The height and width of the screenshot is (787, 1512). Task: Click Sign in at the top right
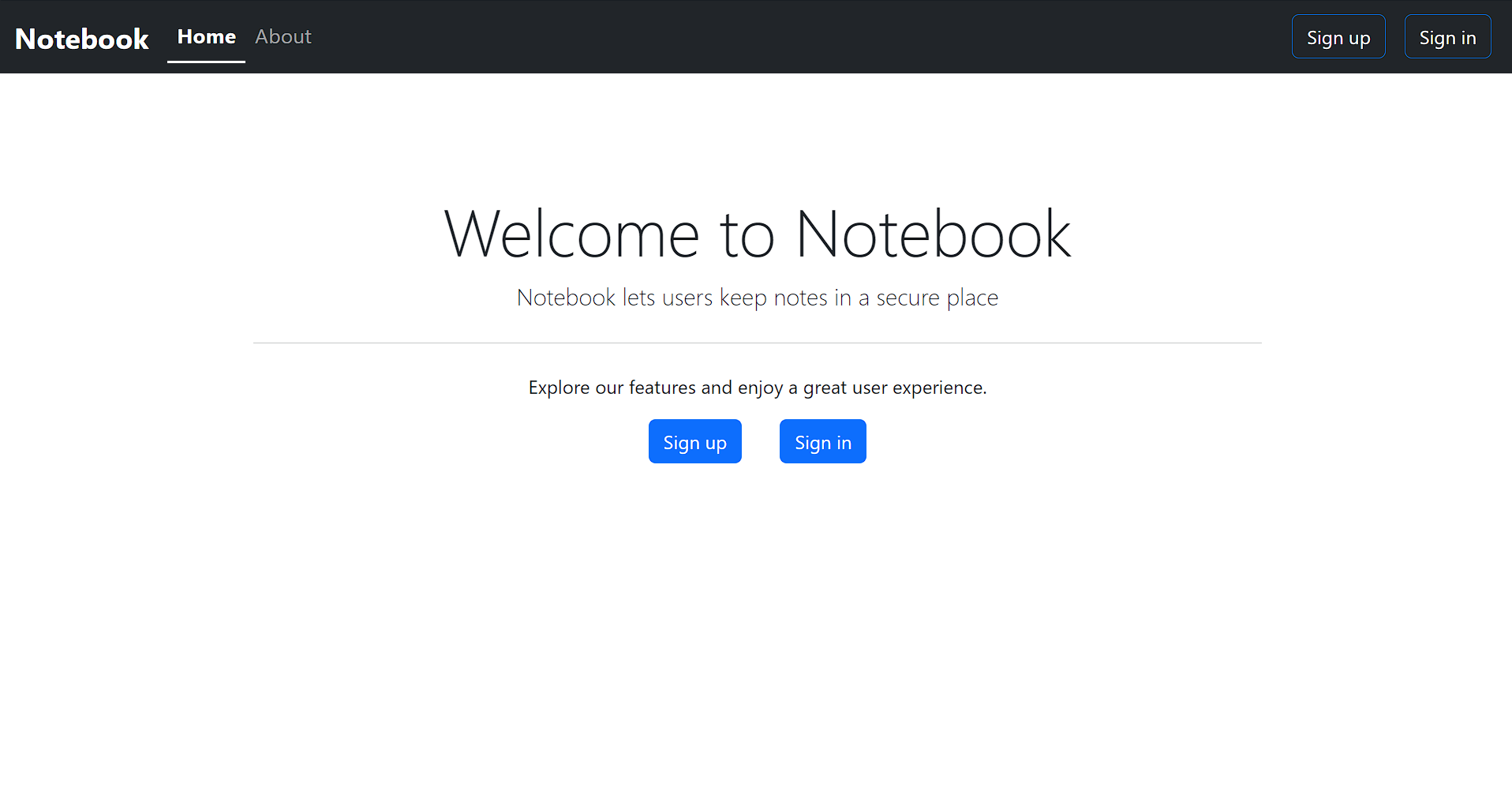(1447, 36)
